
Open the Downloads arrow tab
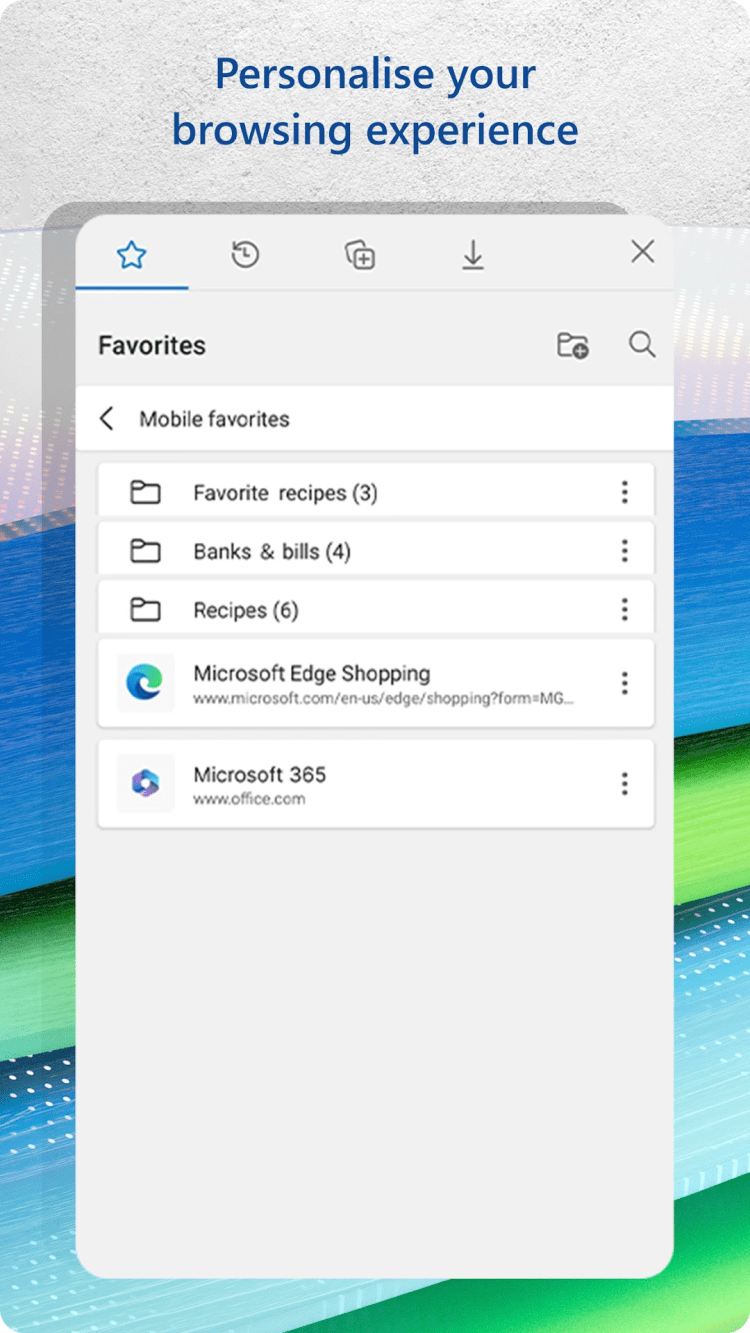pyautogui.click(x=473, y=255)
